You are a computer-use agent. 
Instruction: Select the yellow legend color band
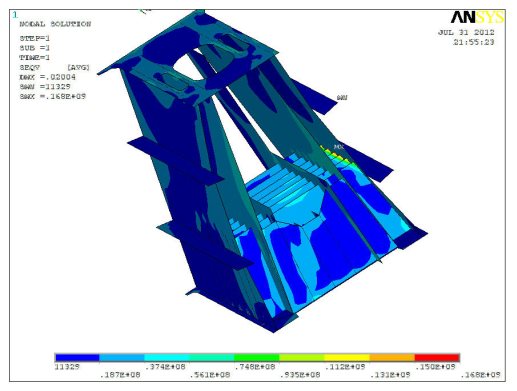click(x=347, y=358)
